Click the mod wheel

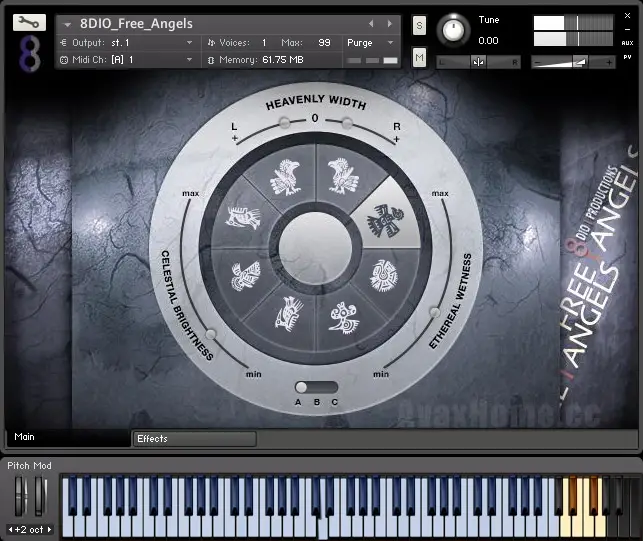(41, 495)
